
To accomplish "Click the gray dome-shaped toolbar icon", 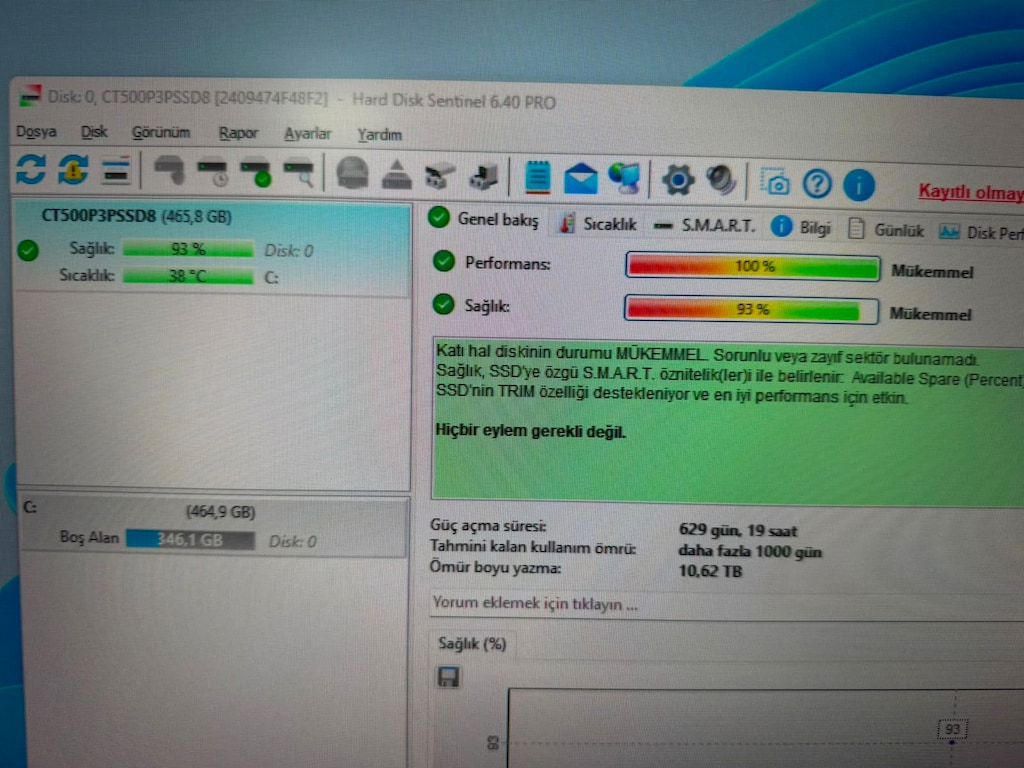I will (x=352, y=174).
